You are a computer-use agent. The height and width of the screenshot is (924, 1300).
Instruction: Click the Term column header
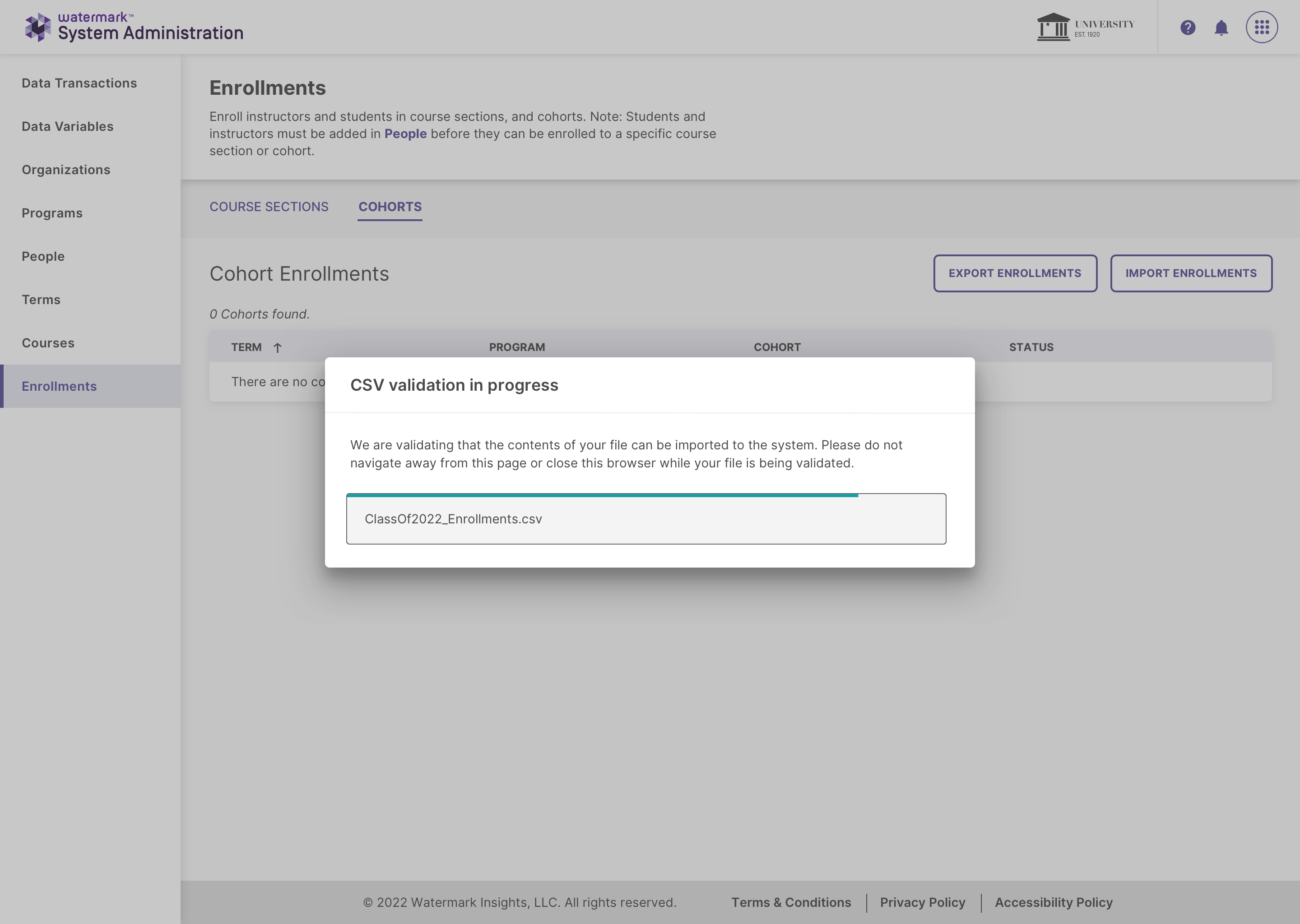246,347
